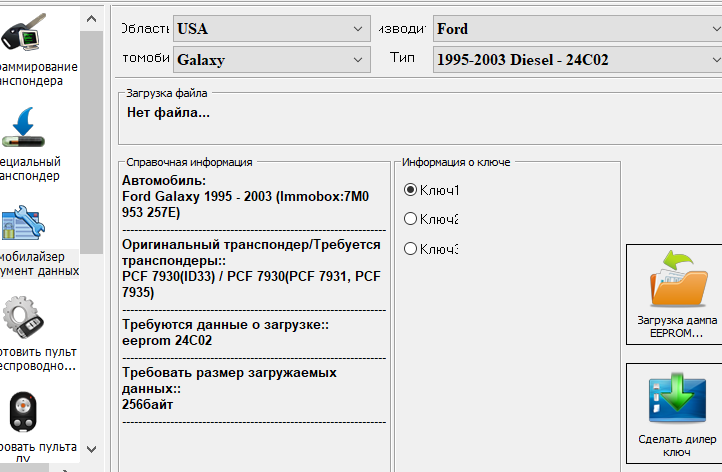
Task: Open immobilizer data tool wrench icon
Action: click(23, 223)
